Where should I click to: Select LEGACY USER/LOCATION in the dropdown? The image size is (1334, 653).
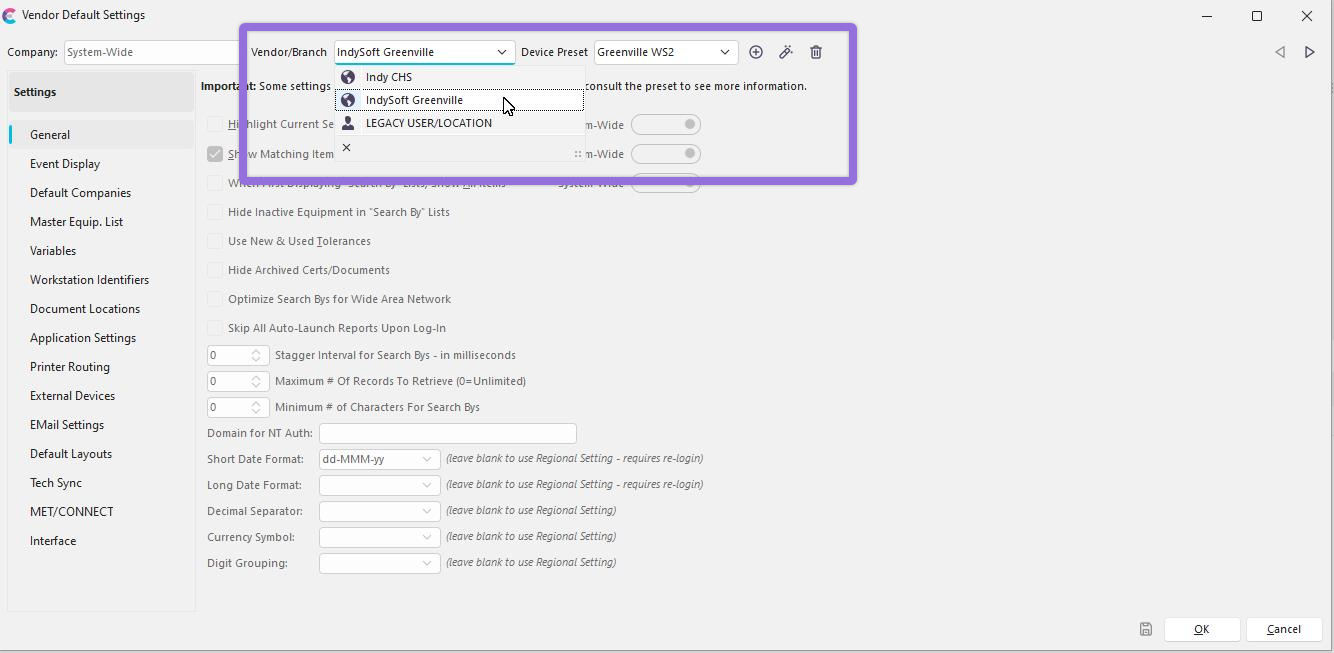click(x=428, y=123)
